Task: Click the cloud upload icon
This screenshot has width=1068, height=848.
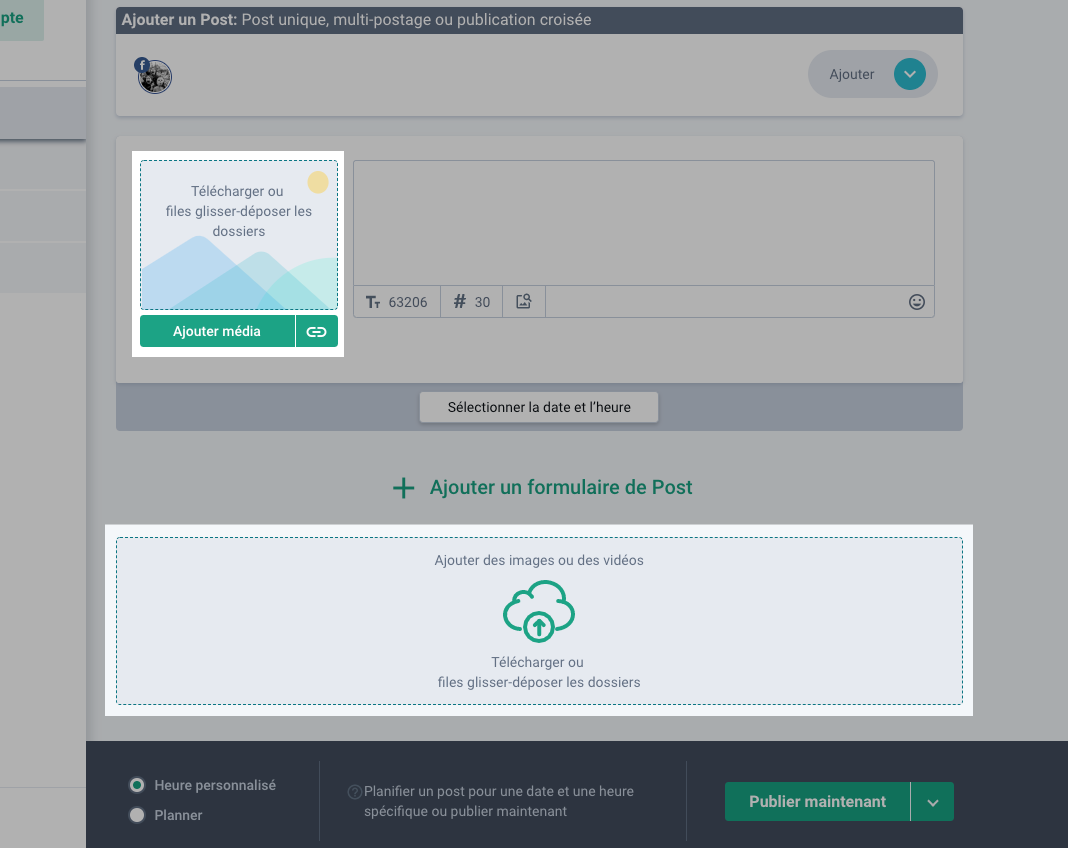Action: (539, 611)
